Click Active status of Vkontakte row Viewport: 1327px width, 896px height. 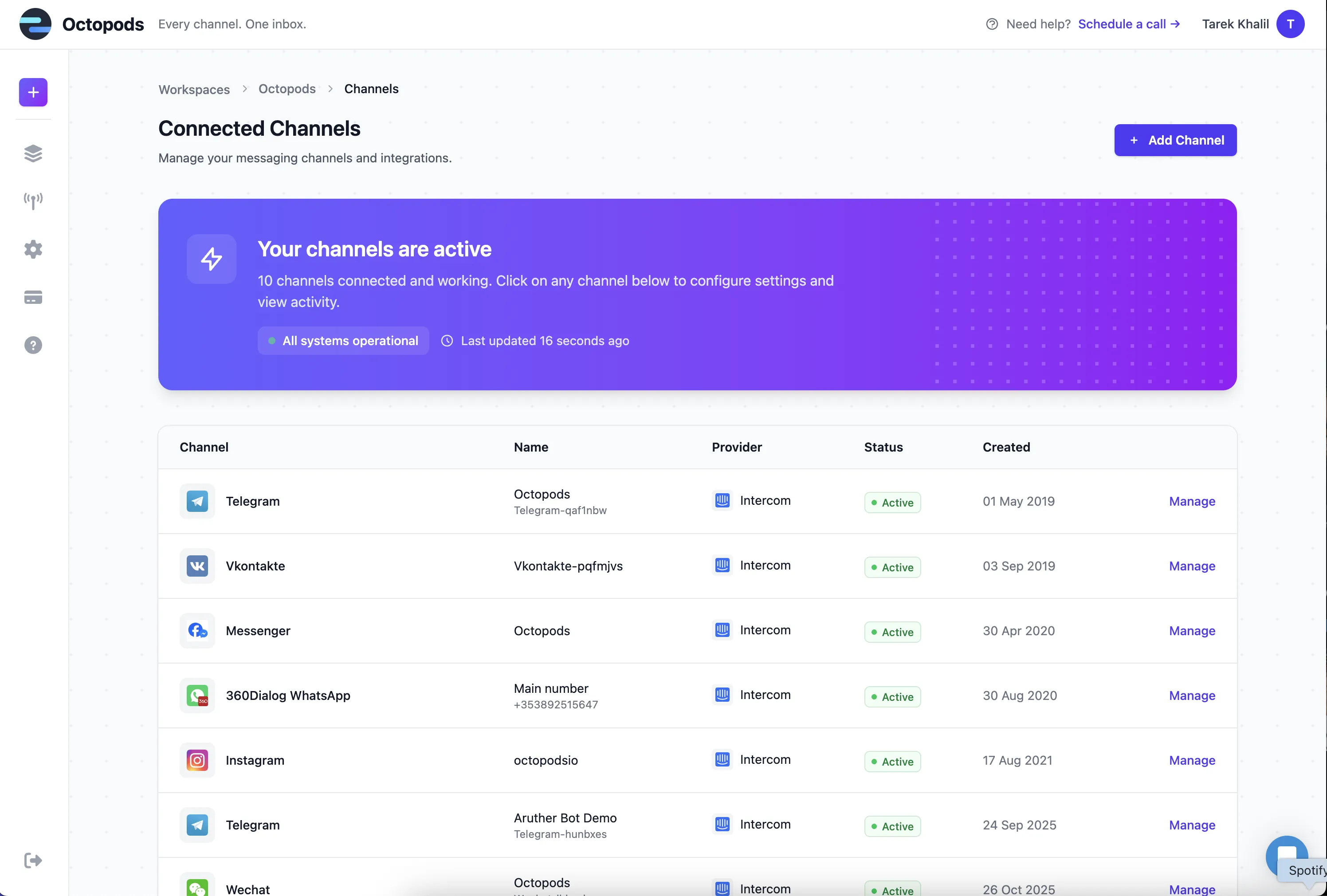point(892,567)
